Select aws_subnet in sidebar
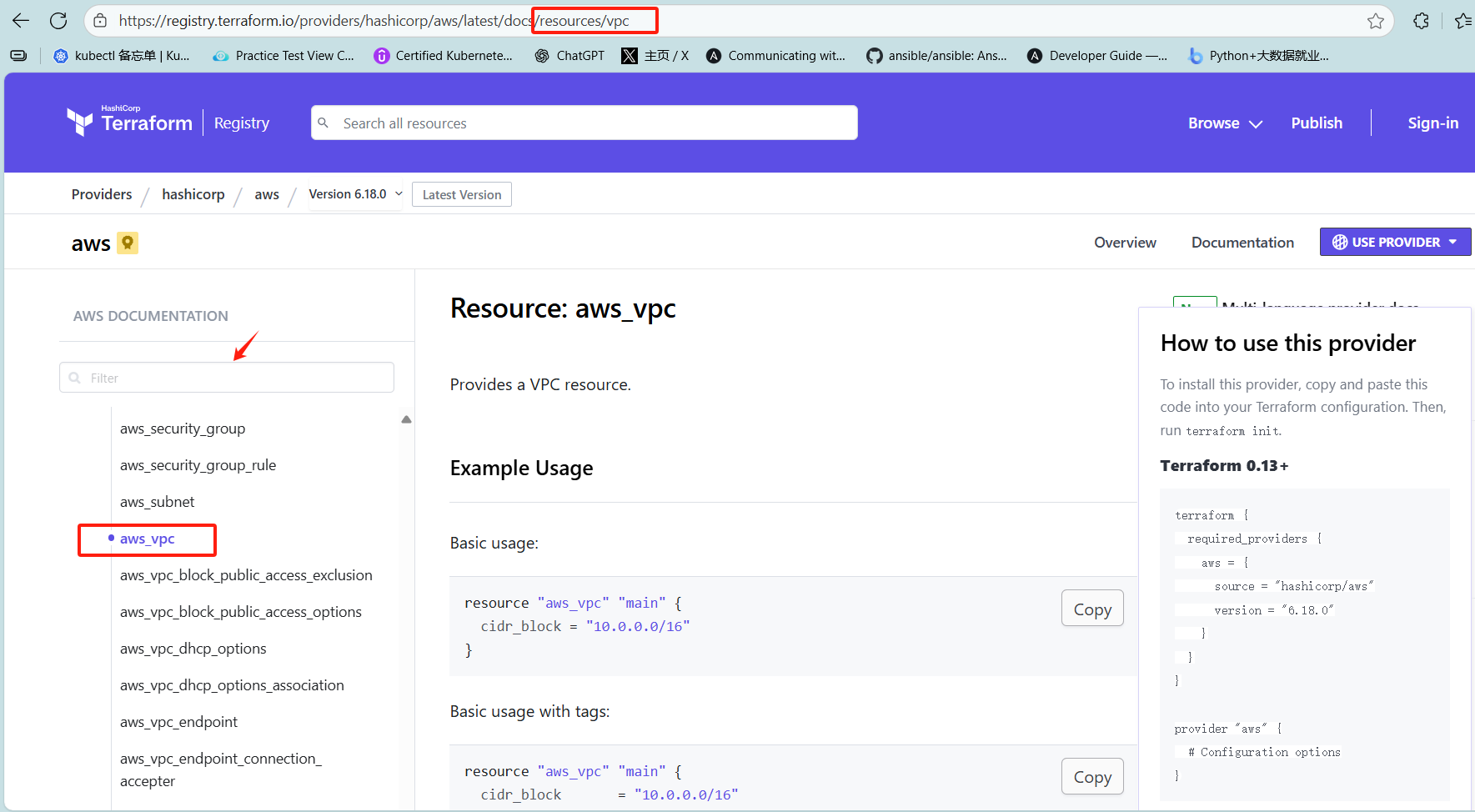The width and height of the screenshot is (1475, 812). (x=157, y=502)
